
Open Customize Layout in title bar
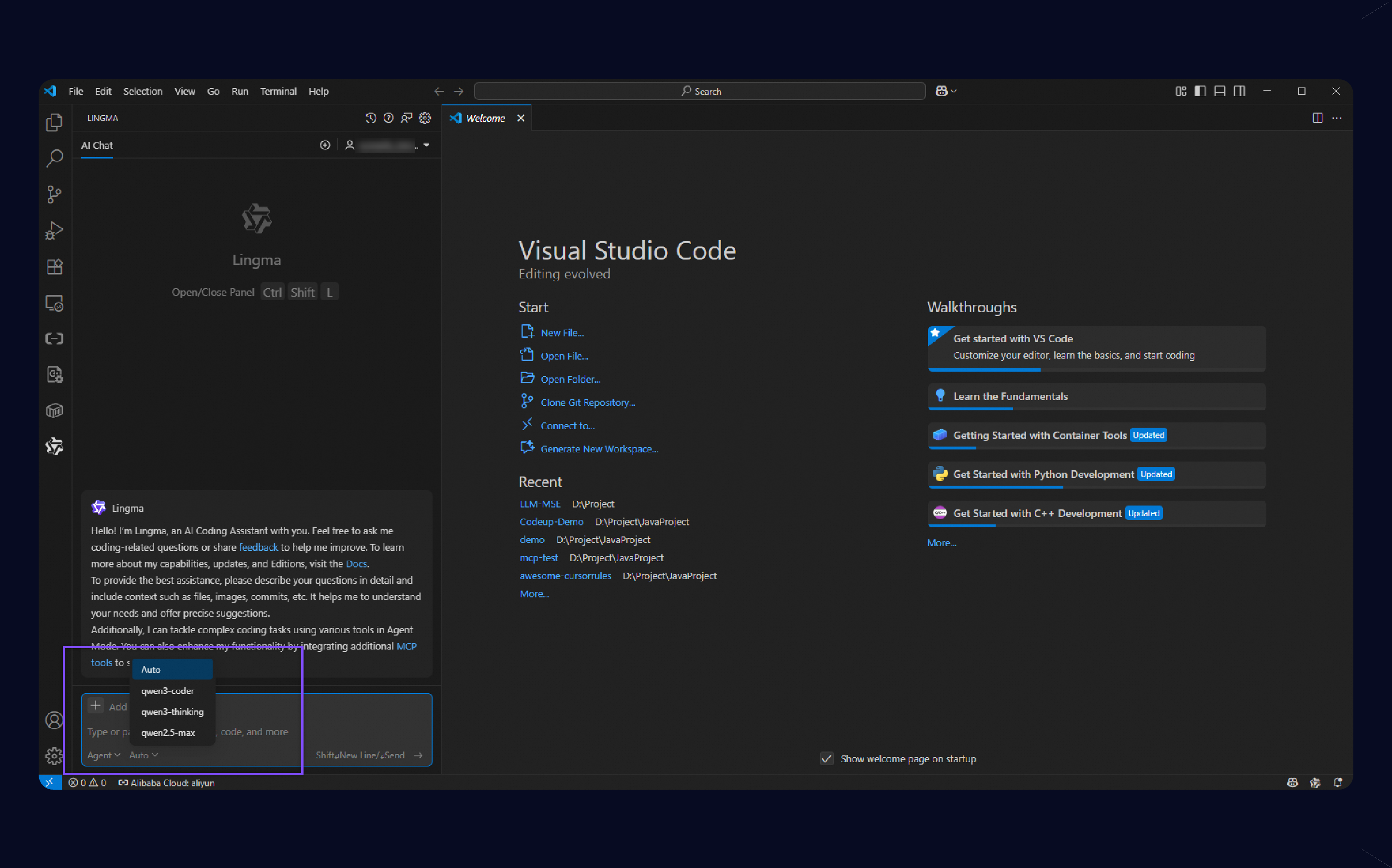pyautogui.click(x=1181, y=91)
